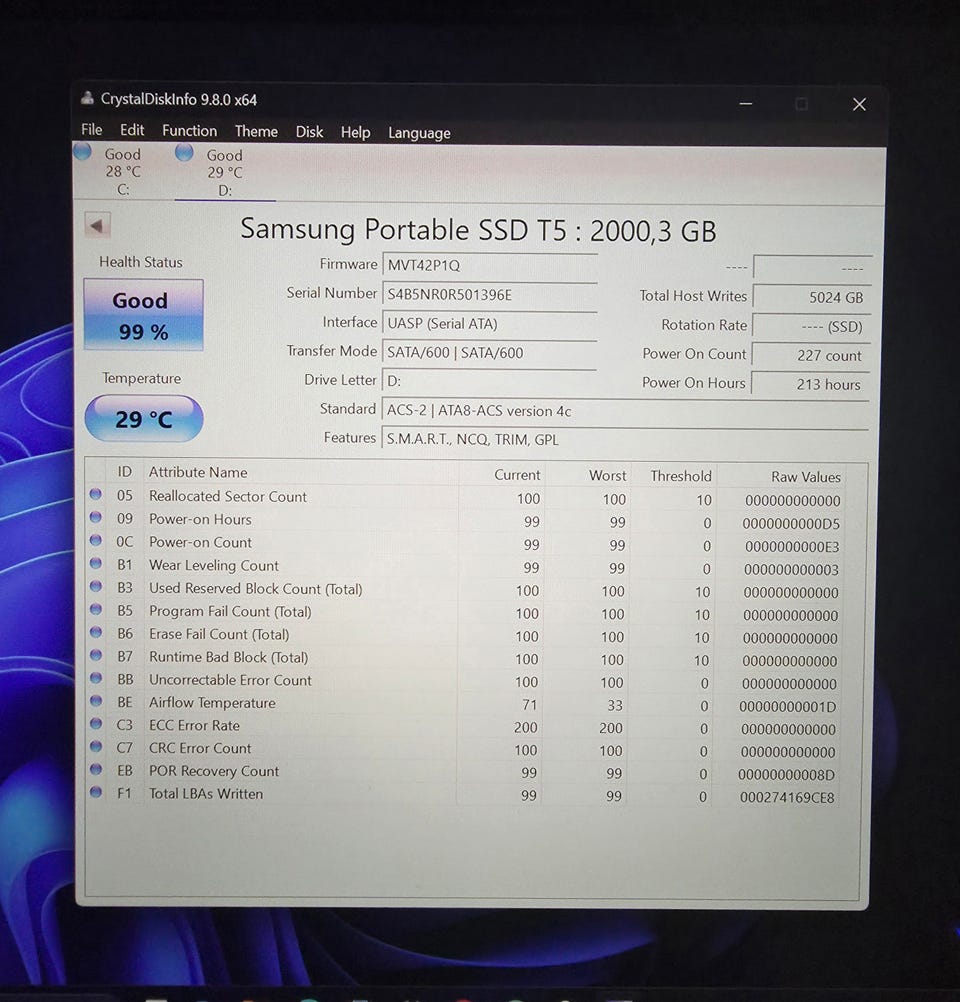Click the status orb for Used Reserved Block Count
Screen dimensions: 960x1002
click(x=96, y=586)
